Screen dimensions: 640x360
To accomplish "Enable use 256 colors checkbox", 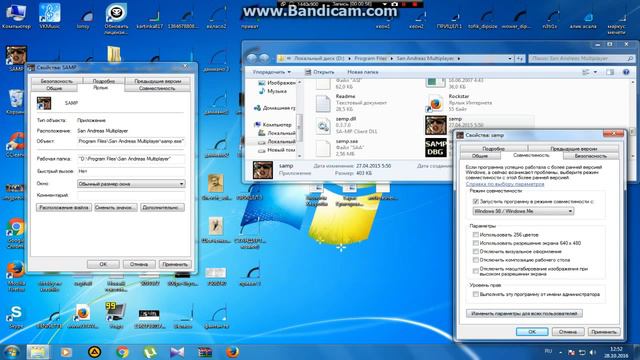I will tap(476, 235).
